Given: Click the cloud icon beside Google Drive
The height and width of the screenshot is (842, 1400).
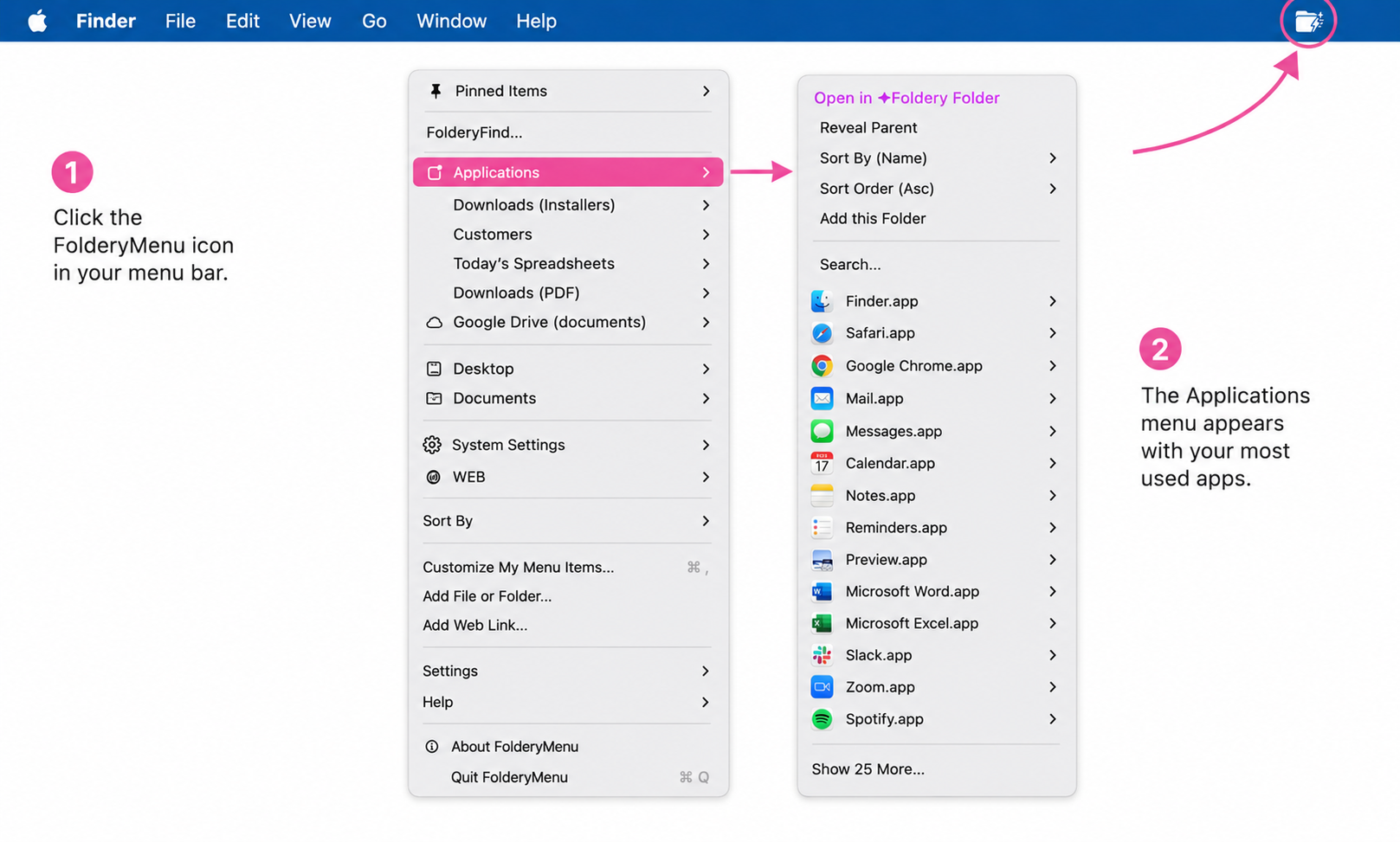Looking at the screenshot, I should [x=434, y=323].
